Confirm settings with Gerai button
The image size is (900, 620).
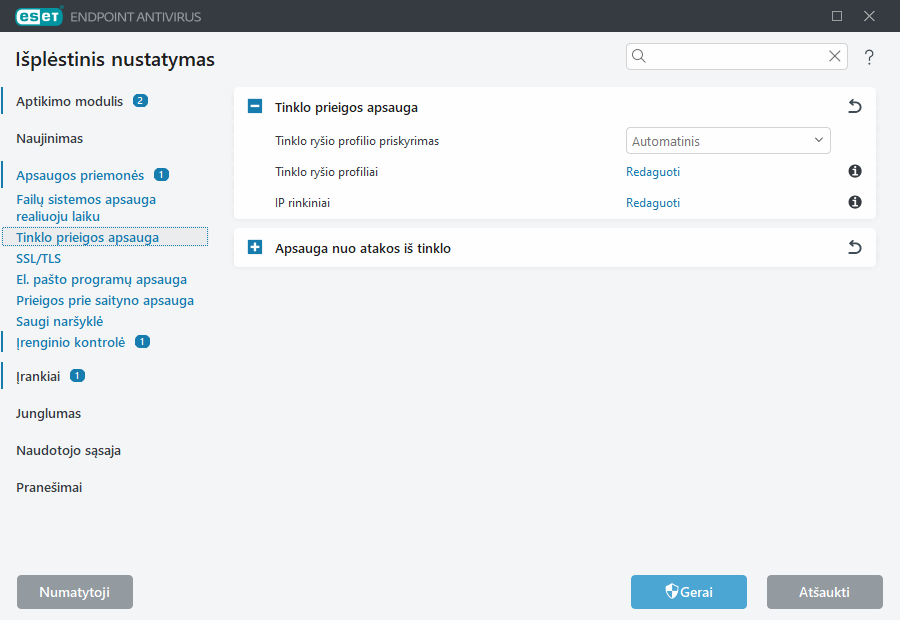[689, 592]
